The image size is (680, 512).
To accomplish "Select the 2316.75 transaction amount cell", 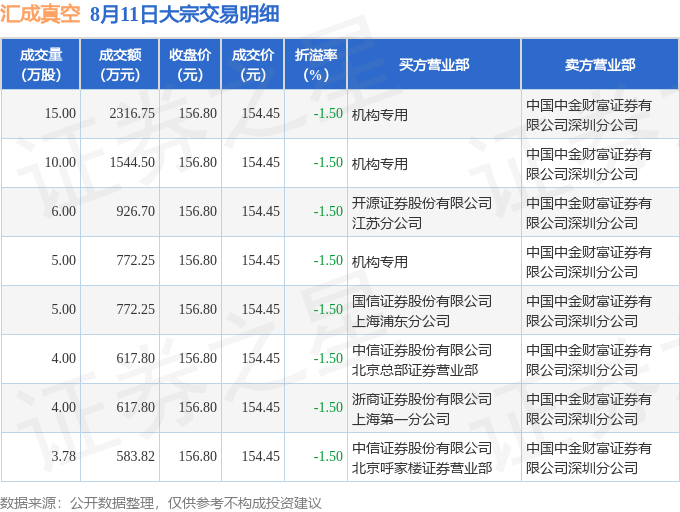I will 120,114.
